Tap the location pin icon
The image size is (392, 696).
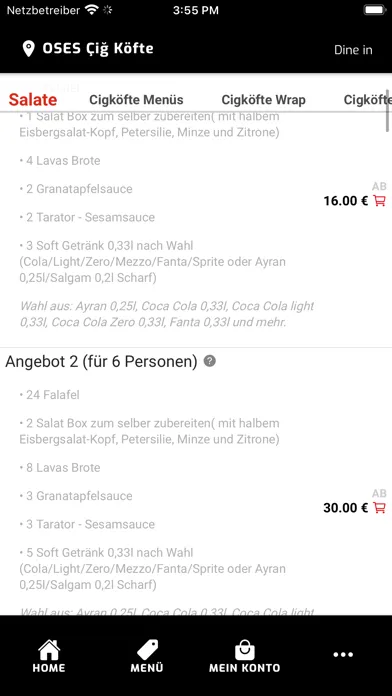tap(28, 49)
